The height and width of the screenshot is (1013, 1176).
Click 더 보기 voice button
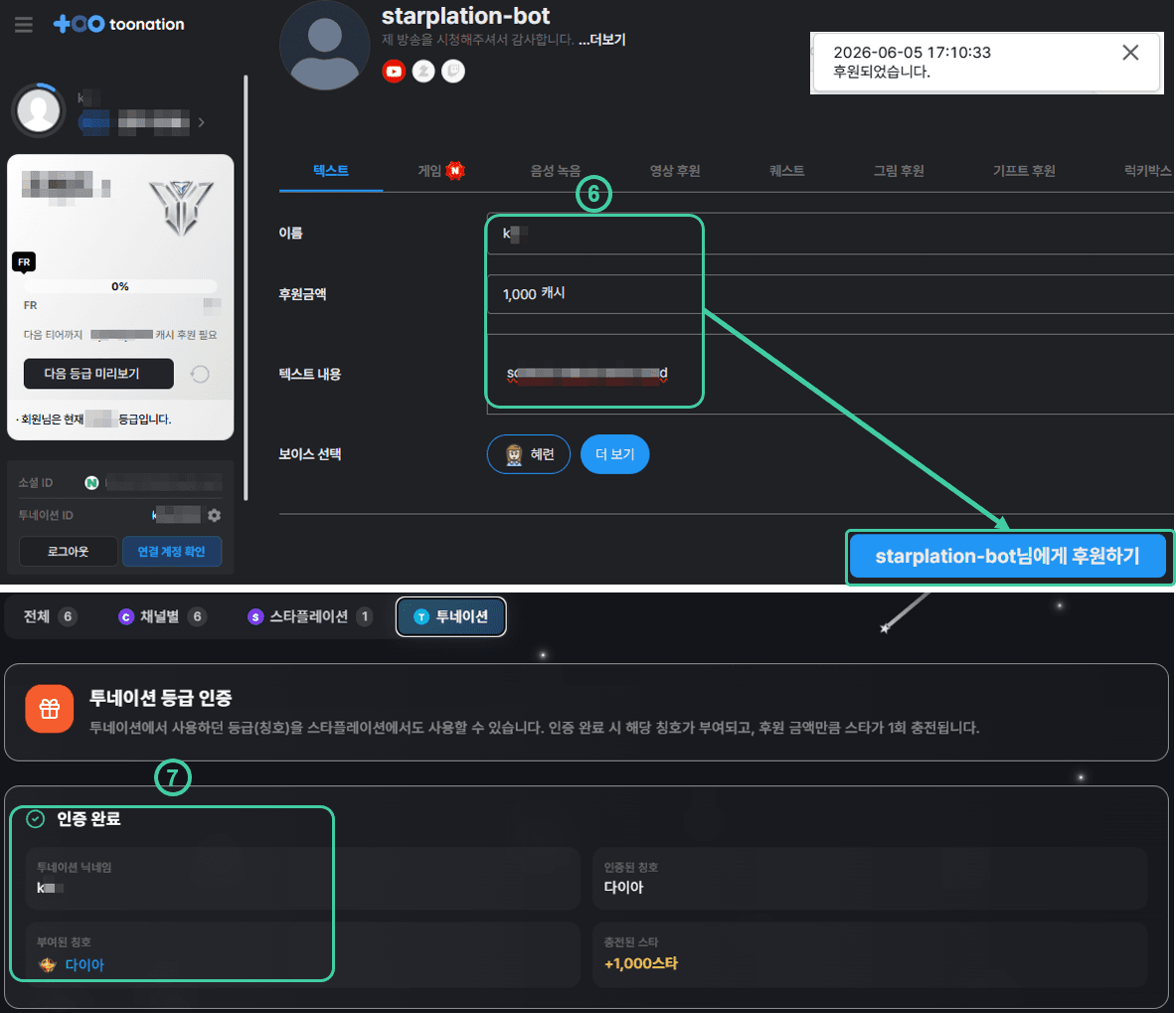(x=615, y=454)
